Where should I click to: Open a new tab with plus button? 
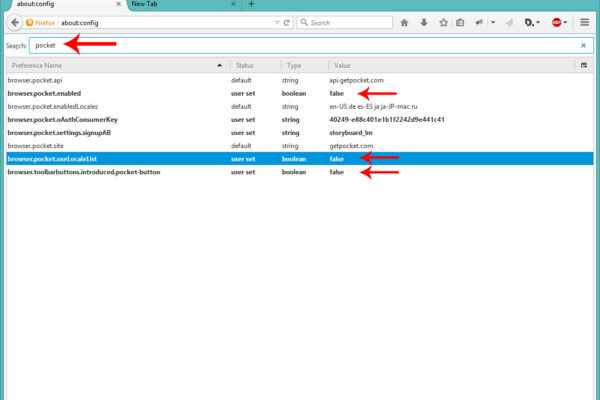[x=251, y=4]
